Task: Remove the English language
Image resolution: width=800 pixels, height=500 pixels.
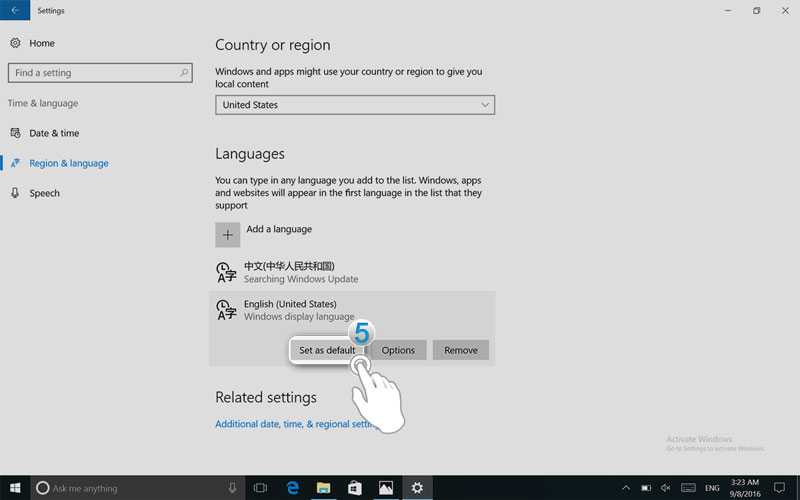Action: (461, 351)
